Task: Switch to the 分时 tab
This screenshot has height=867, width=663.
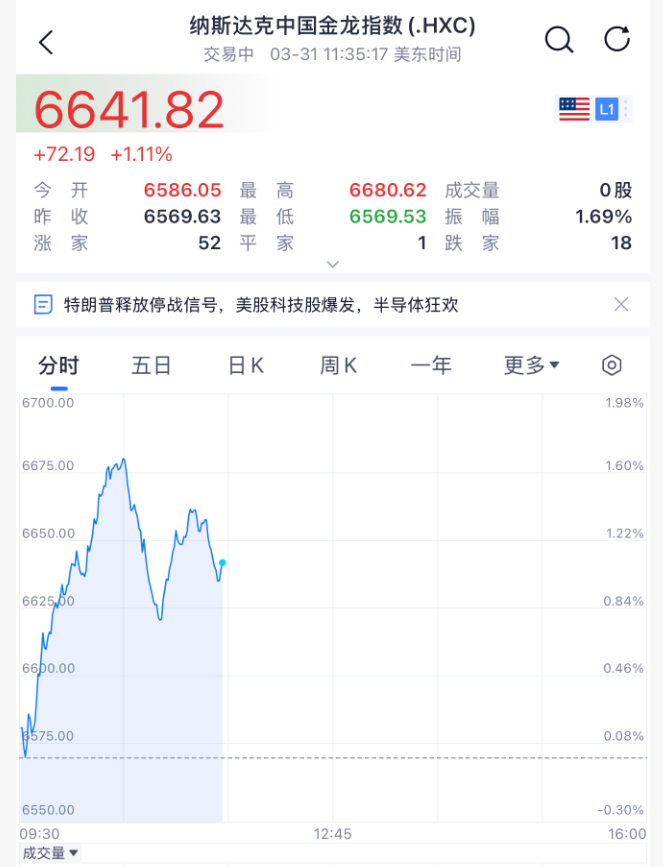Action: point(59,365)
